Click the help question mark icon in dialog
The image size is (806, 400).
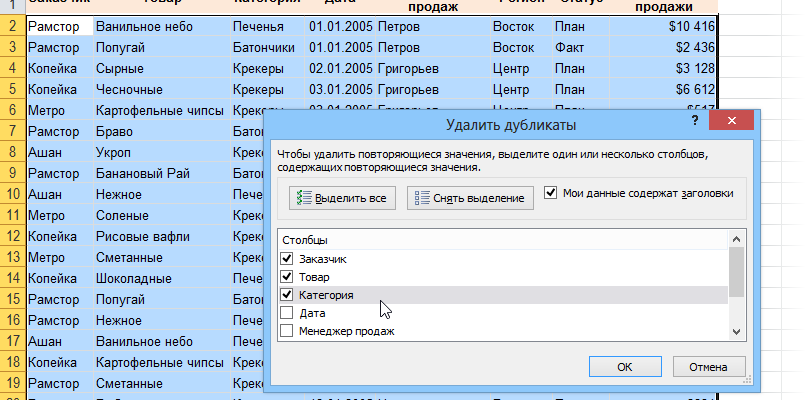click(x=694, y=121)
